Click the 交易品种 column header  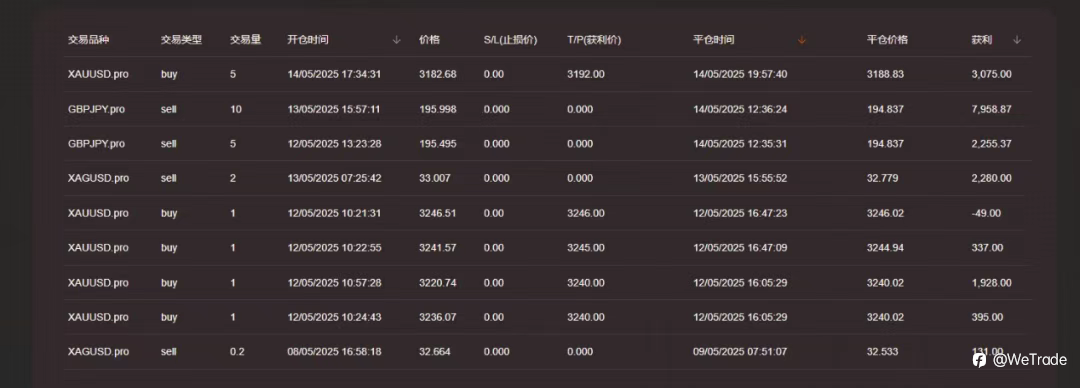click(88, 40)
